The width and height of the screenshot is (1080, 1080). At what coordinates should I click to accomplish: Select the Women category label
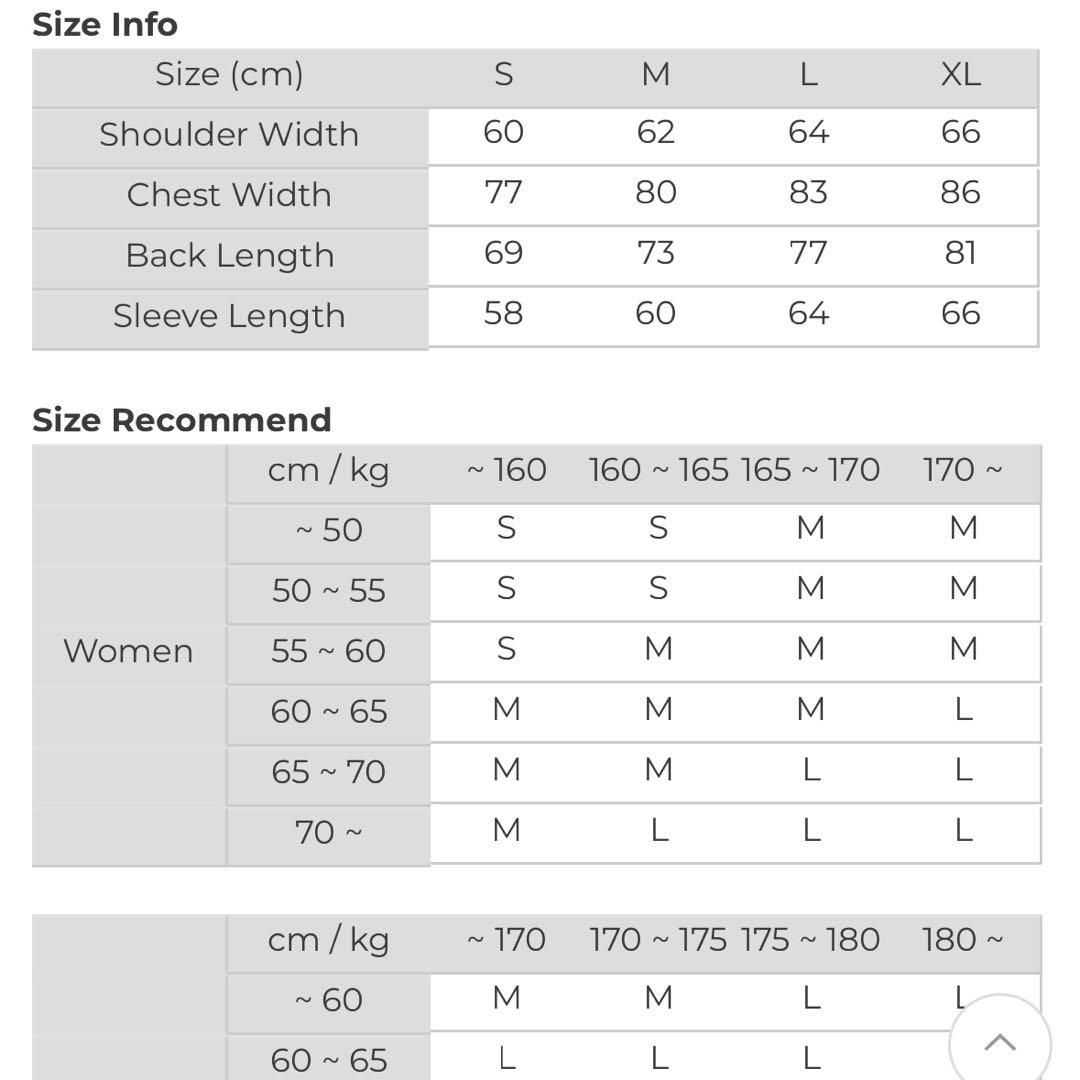(128, 651)
